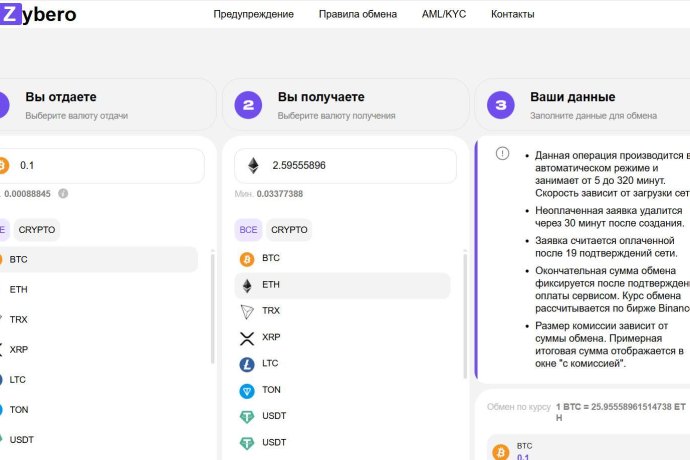Choose ETH in the give currency list
This screenshot has width=690, height=460.
point(99,289)
